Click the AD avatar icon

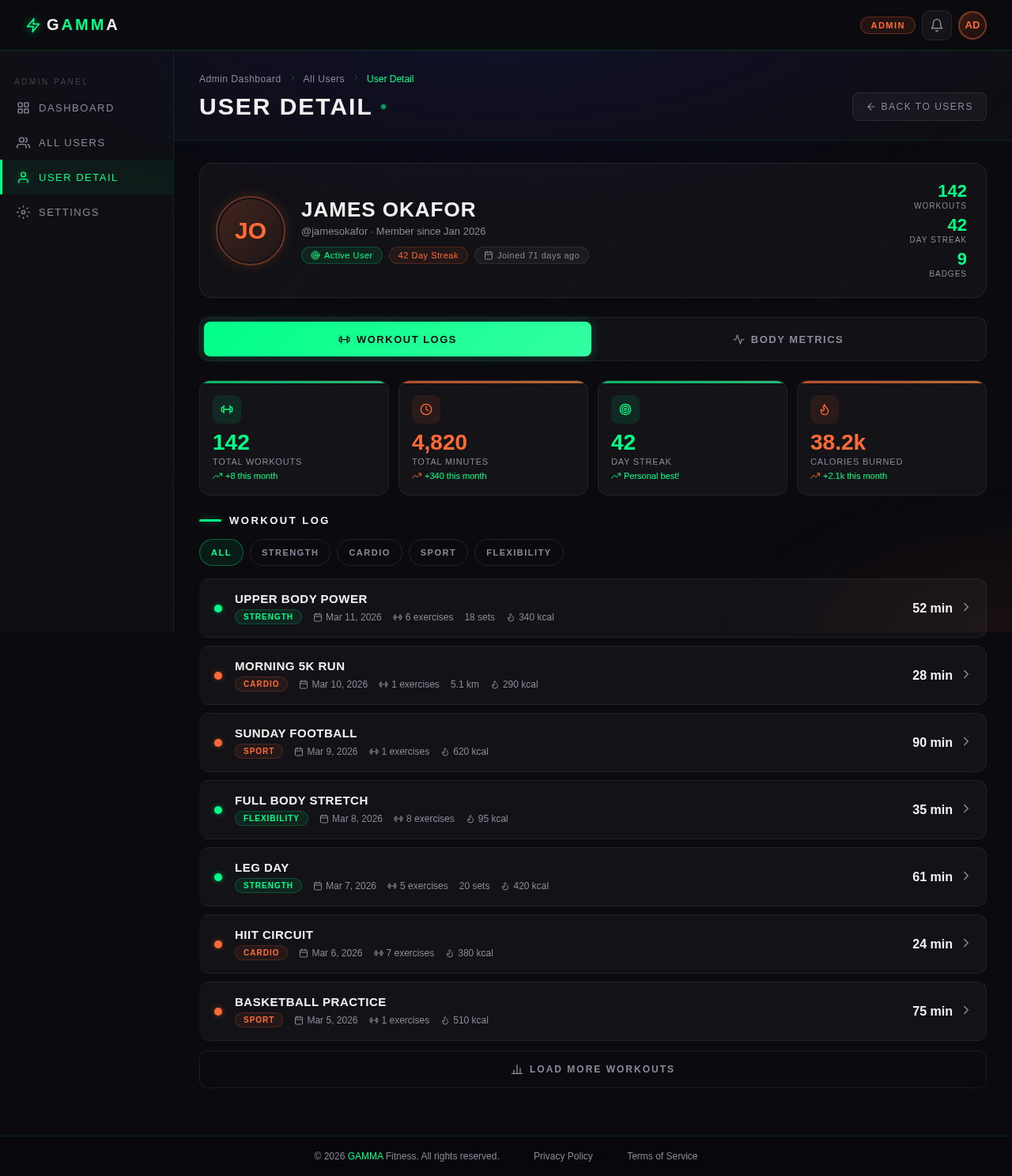(x=972, y=25)
